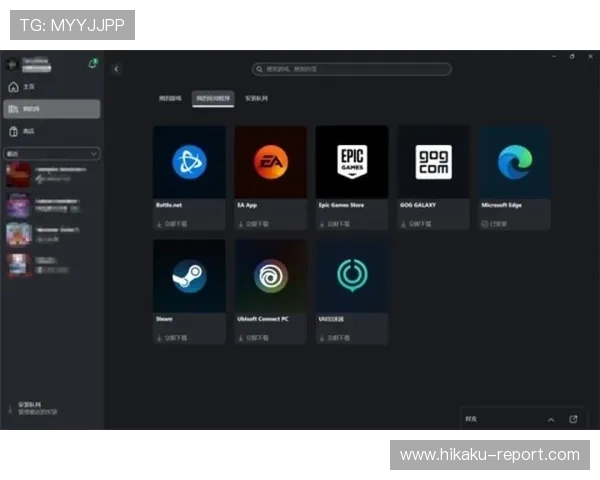This screenshot has width=600, height=480.
Task: Click the search box at the top
Action: point(351,69)
